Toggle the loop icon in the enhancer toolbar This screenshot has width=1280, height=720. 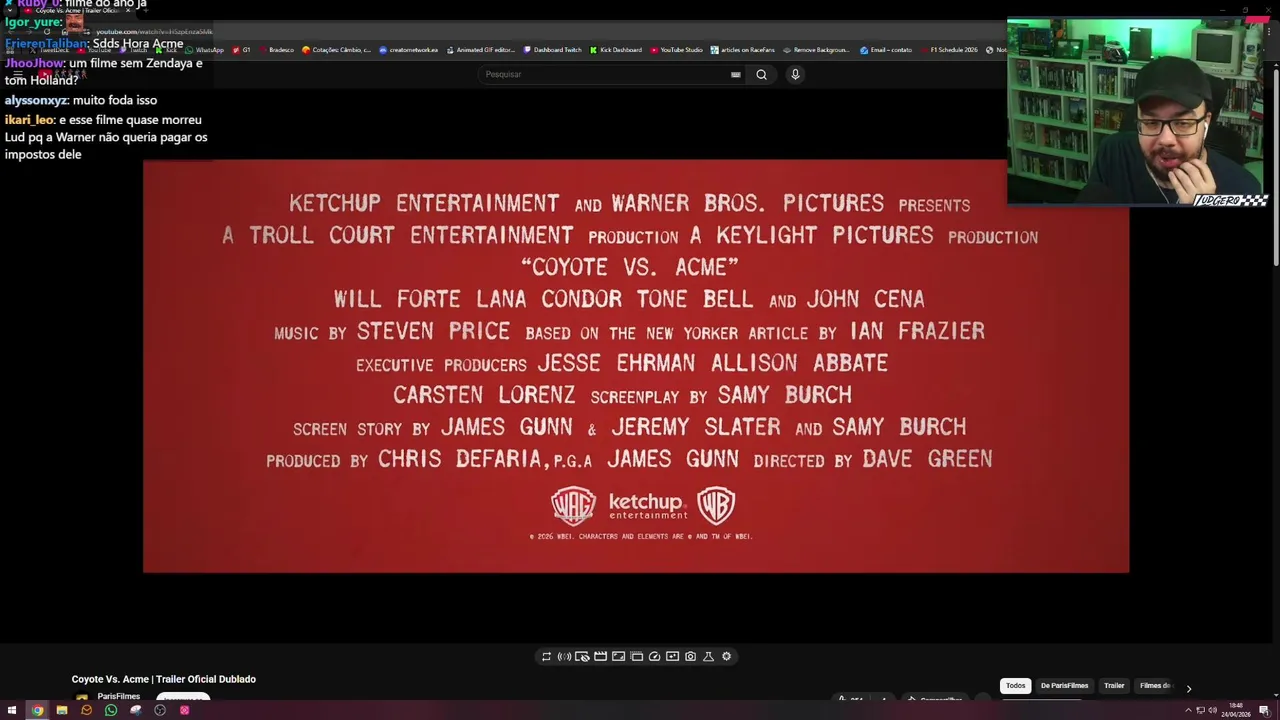pyautogui.click(x=546, y=657)
